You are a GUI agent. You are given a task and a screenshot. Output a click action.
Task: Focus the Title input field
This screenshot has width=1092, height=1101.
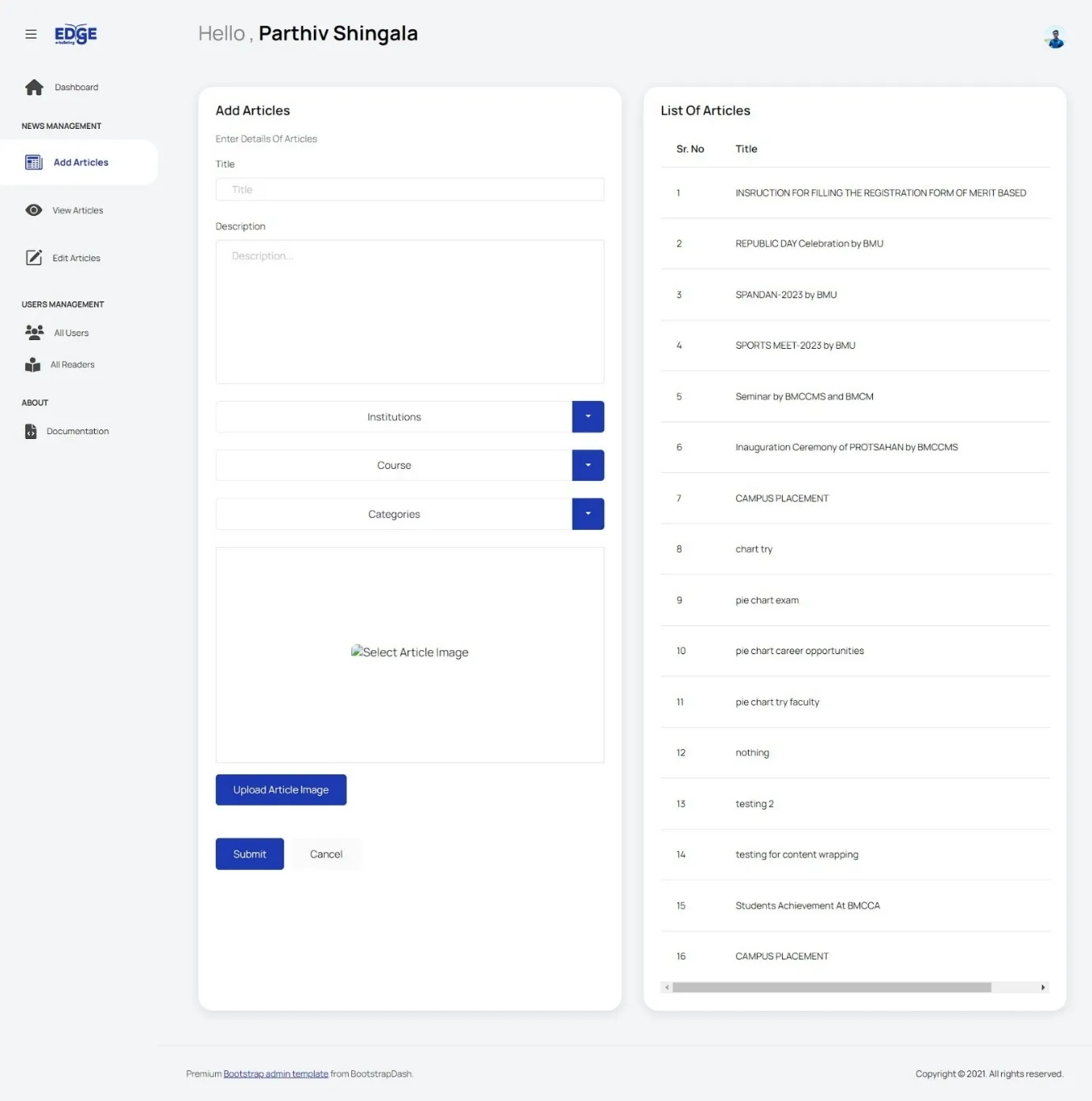click(410, 189)
